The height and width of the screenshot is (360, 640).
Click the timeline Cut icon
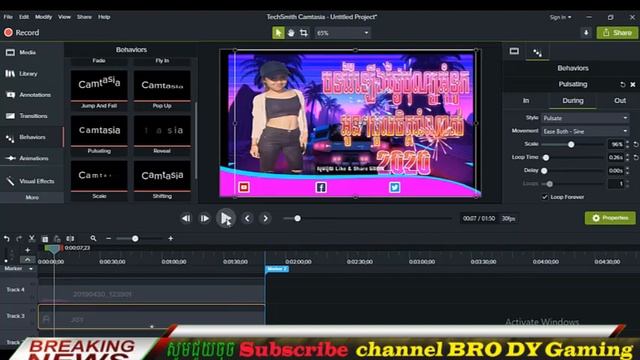click(x=31, y=238)
